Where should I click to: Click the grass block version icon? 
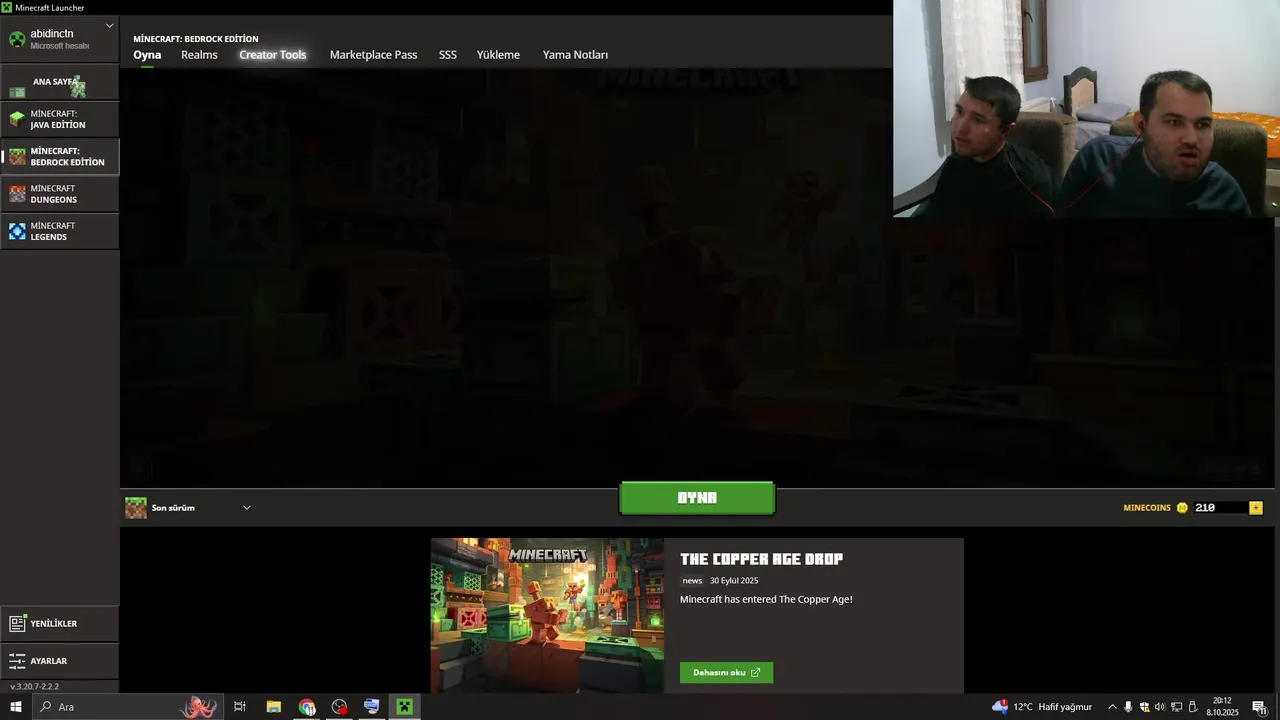click(135, 508)
